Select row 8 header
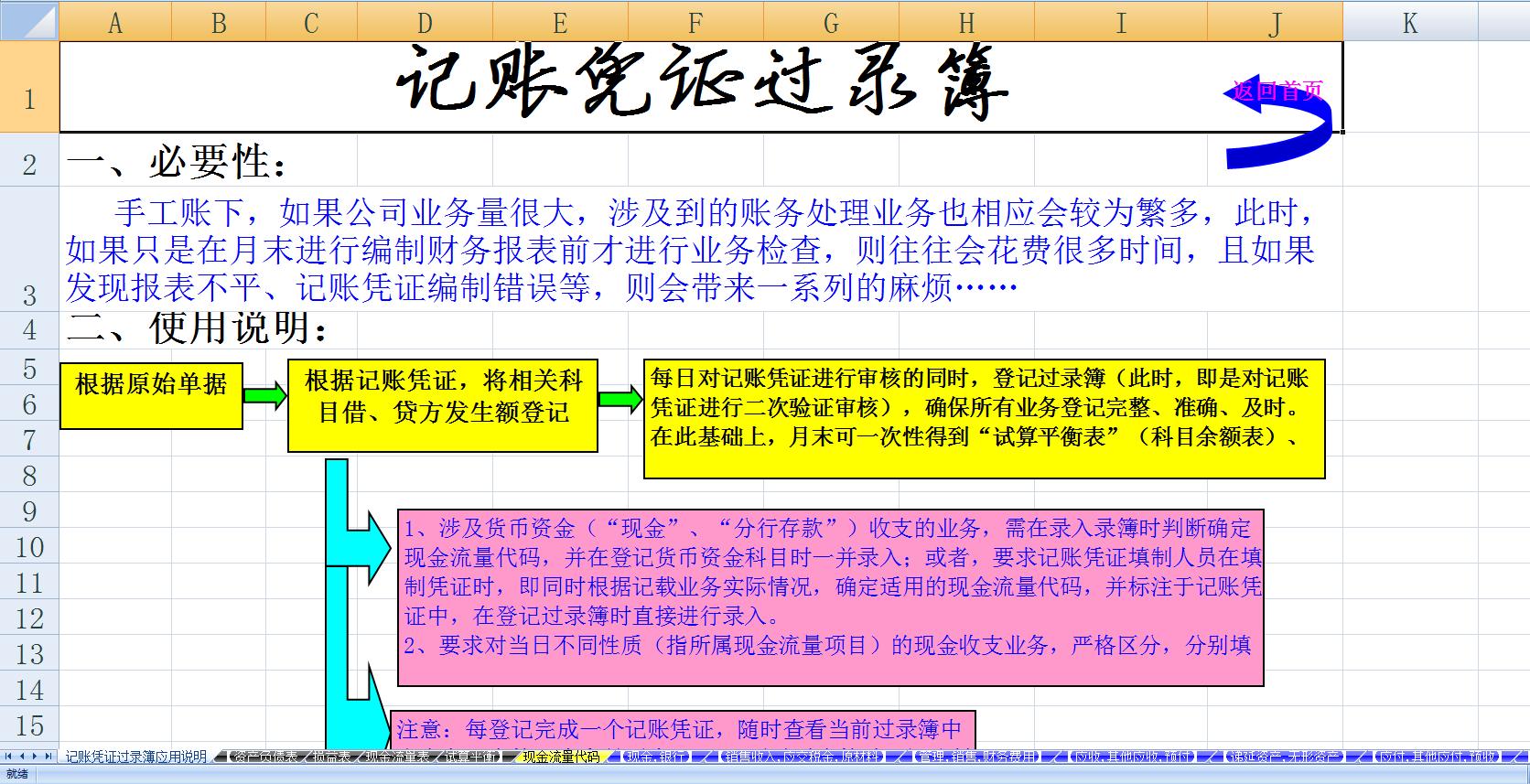 click(x=29, y=475)
